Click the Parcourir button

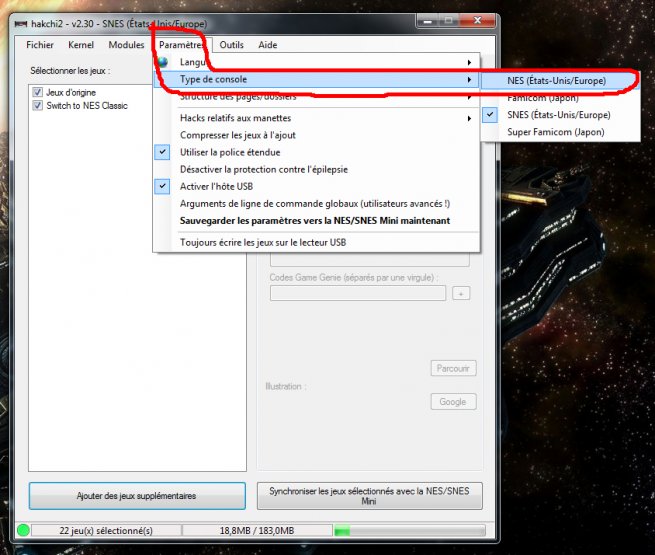453,368
